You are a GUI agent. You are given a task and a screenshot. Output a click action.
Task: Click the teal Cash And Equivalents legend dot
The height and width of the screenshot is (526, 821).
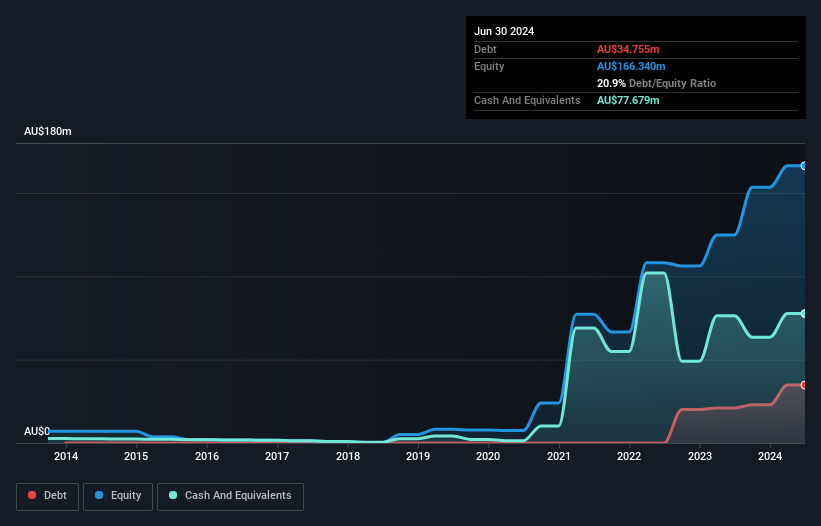[173, 495]
